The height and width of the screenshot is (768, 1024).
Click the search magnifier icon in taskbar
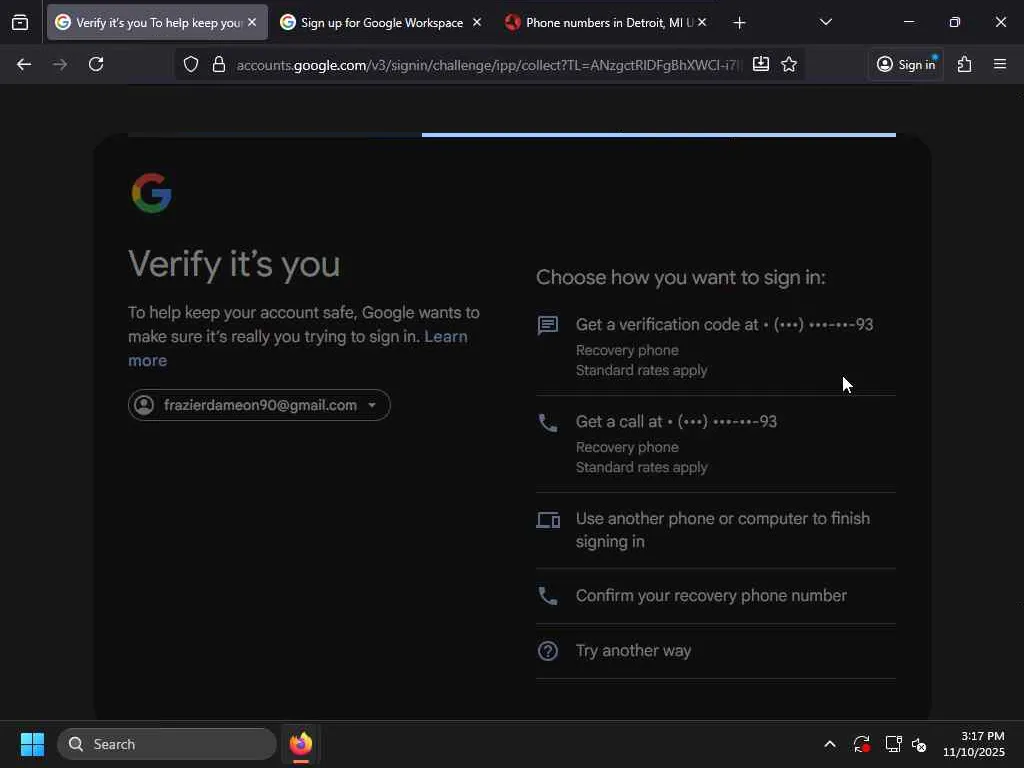point(76,744)
